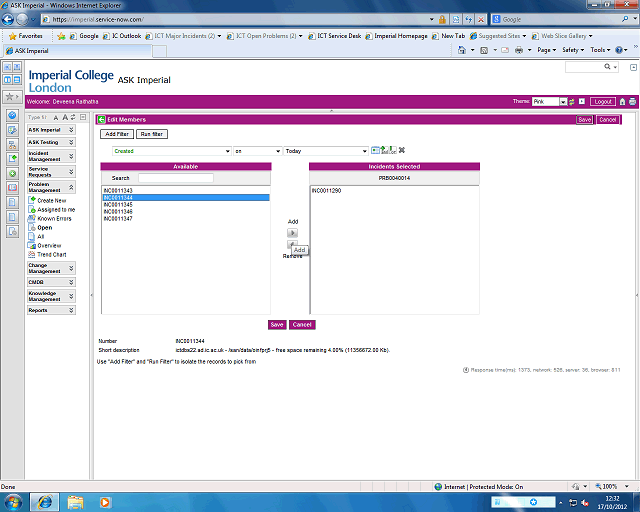Click the green back arrow beside Edit Members

click(x=102, y=119)
